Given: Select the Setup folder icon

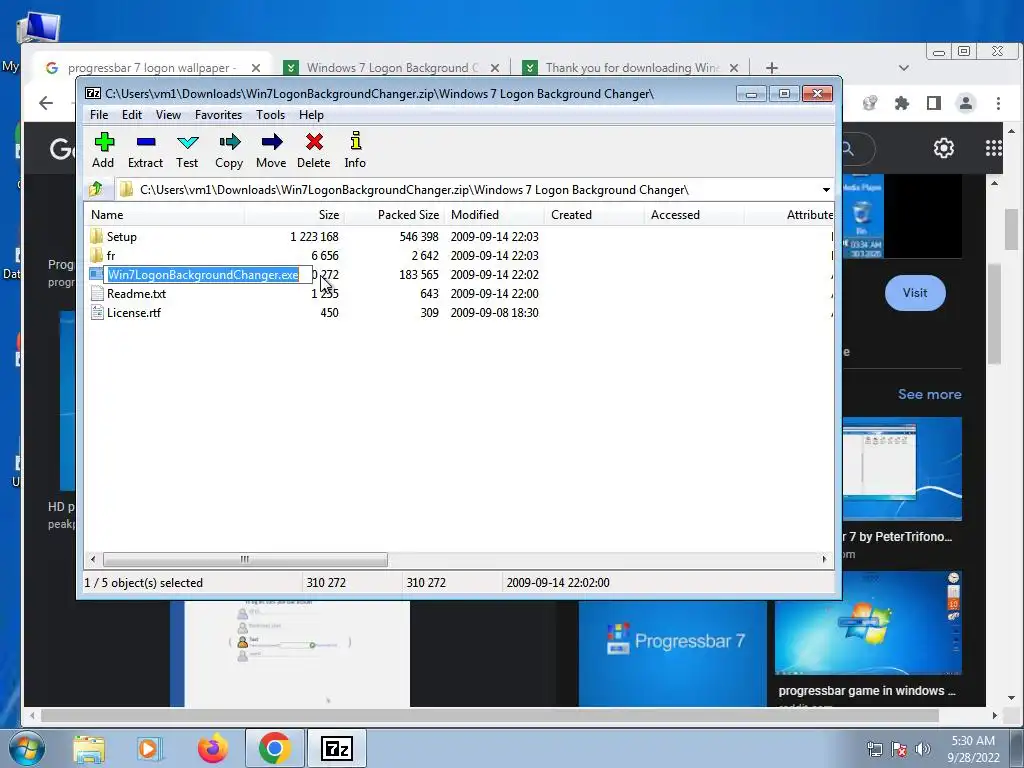Looking at the screenshot, I should point(97,236).
